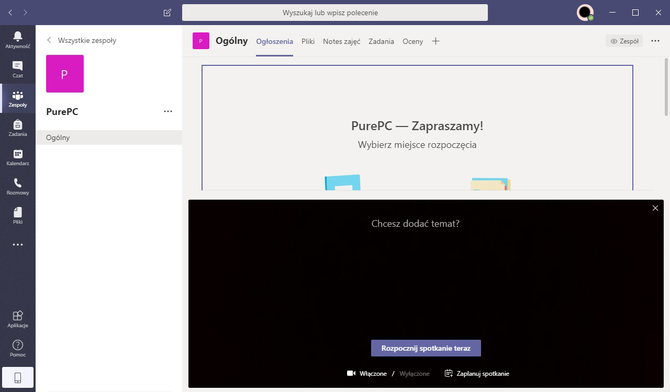This screenshot has width=670, height=392.
Task: Turn camera off with Wyłączone
Action: 414,374
